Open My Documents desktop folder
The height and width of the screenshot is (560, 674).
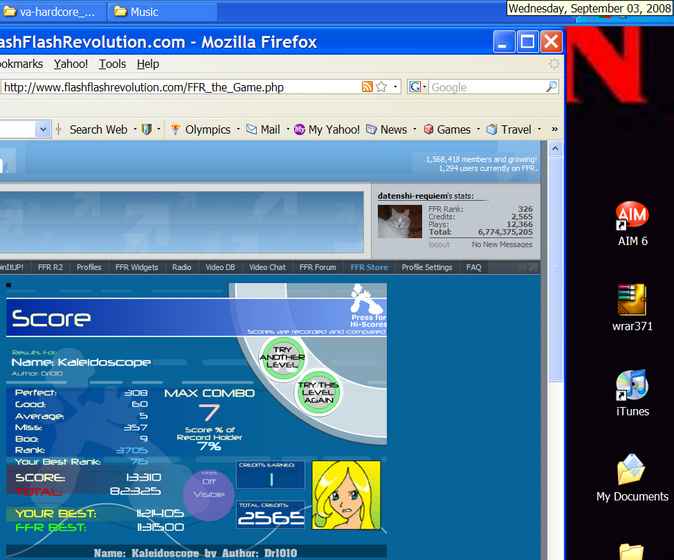coord(632,478)
